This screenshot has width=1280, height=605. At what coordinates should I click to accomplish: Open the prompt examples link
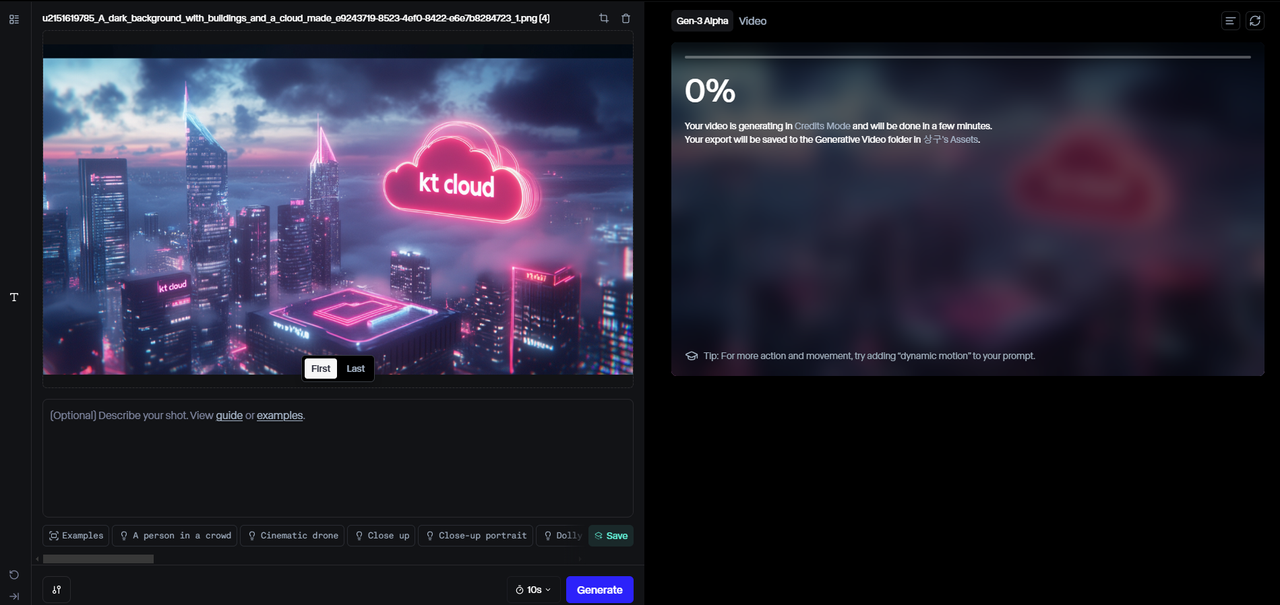pos(280,415)
